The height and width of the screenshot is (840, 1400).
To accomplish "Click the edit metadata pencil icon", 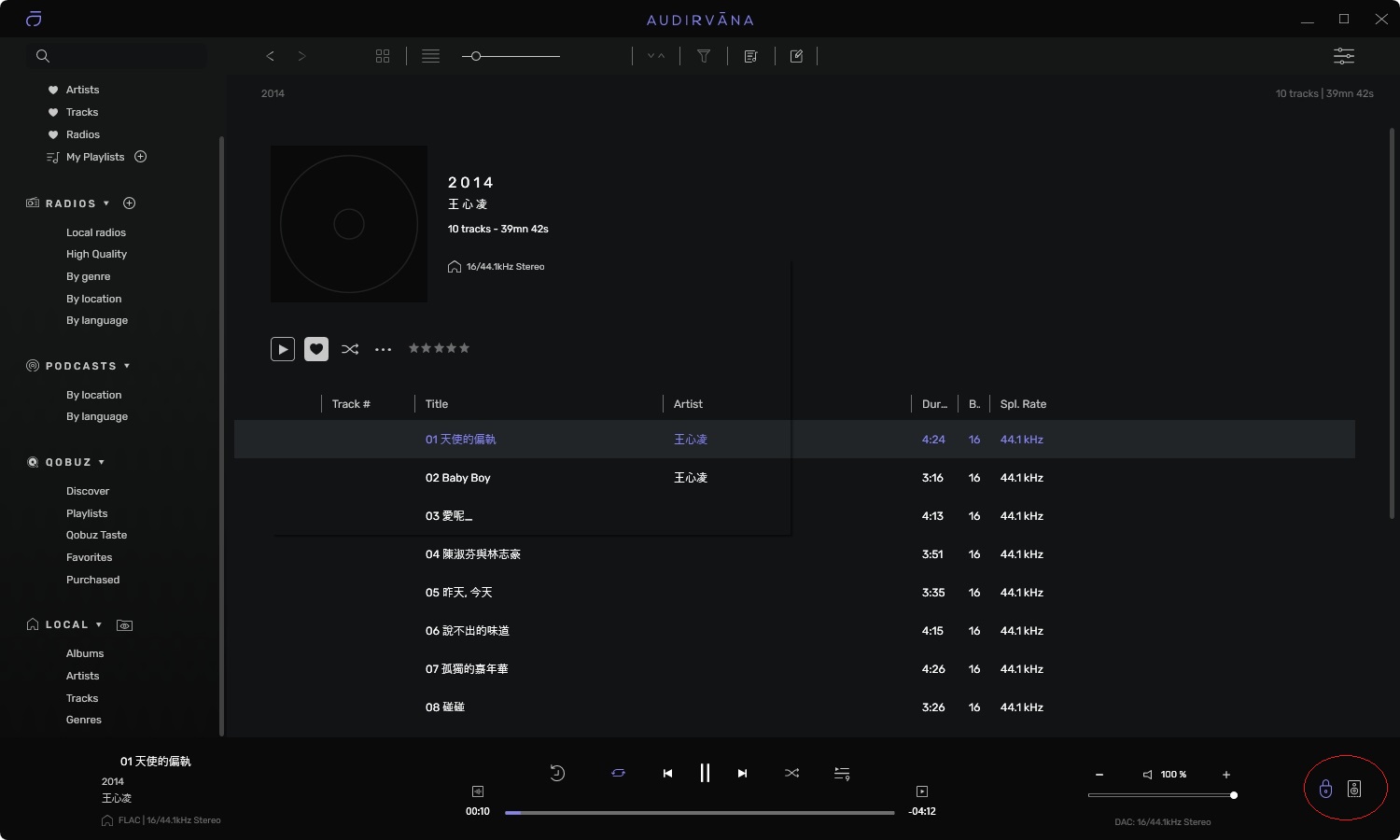I will (x=796, y=56).
